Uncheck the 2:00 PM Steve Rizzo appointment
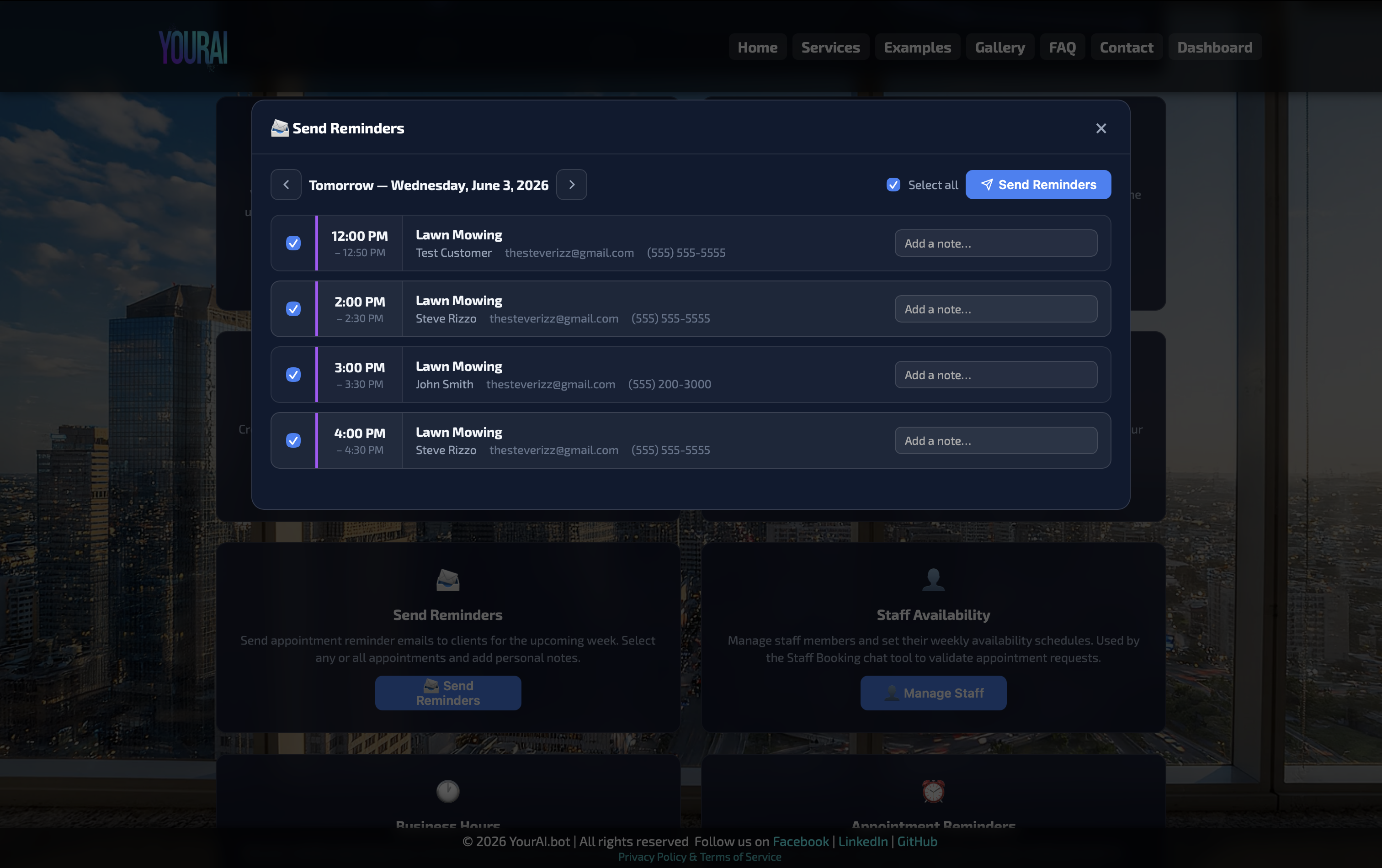Image resolution: width=1382 pixels, height=868 pixels. [x=292, y=309]
